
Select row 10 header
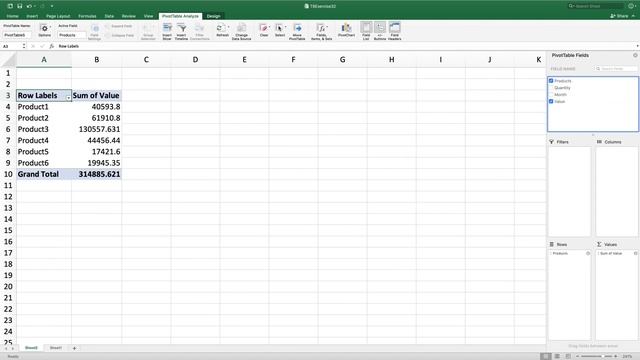tap(8, 174)
